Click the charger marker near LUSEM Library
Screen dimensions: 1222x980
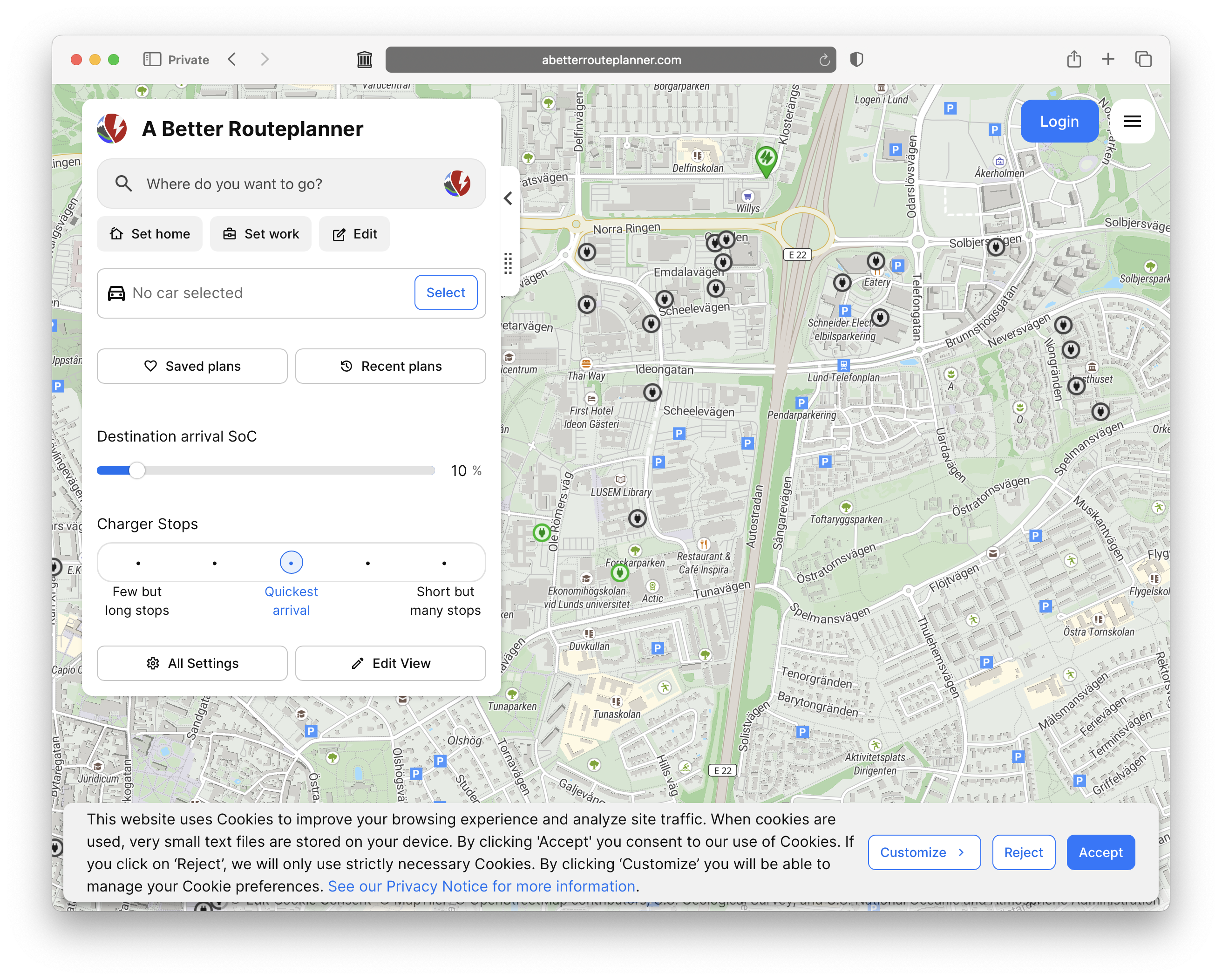point(637,518)
